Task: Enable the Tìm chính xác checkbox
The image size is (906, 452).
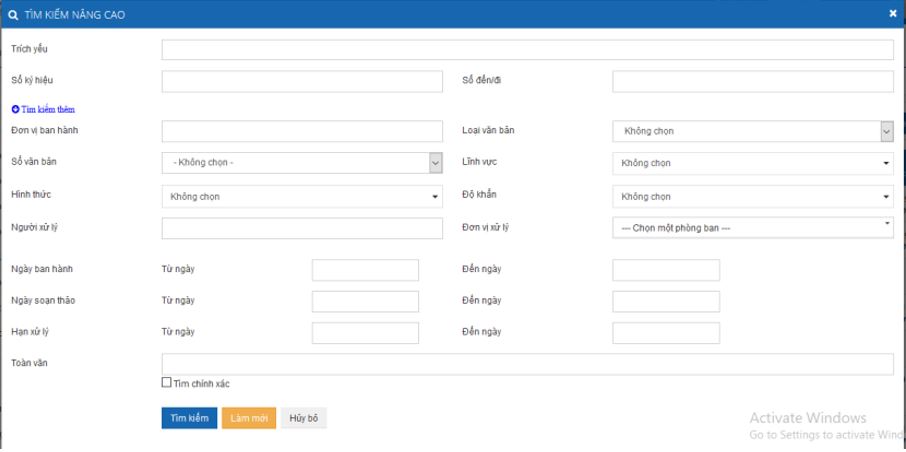Action: (167, 383)
